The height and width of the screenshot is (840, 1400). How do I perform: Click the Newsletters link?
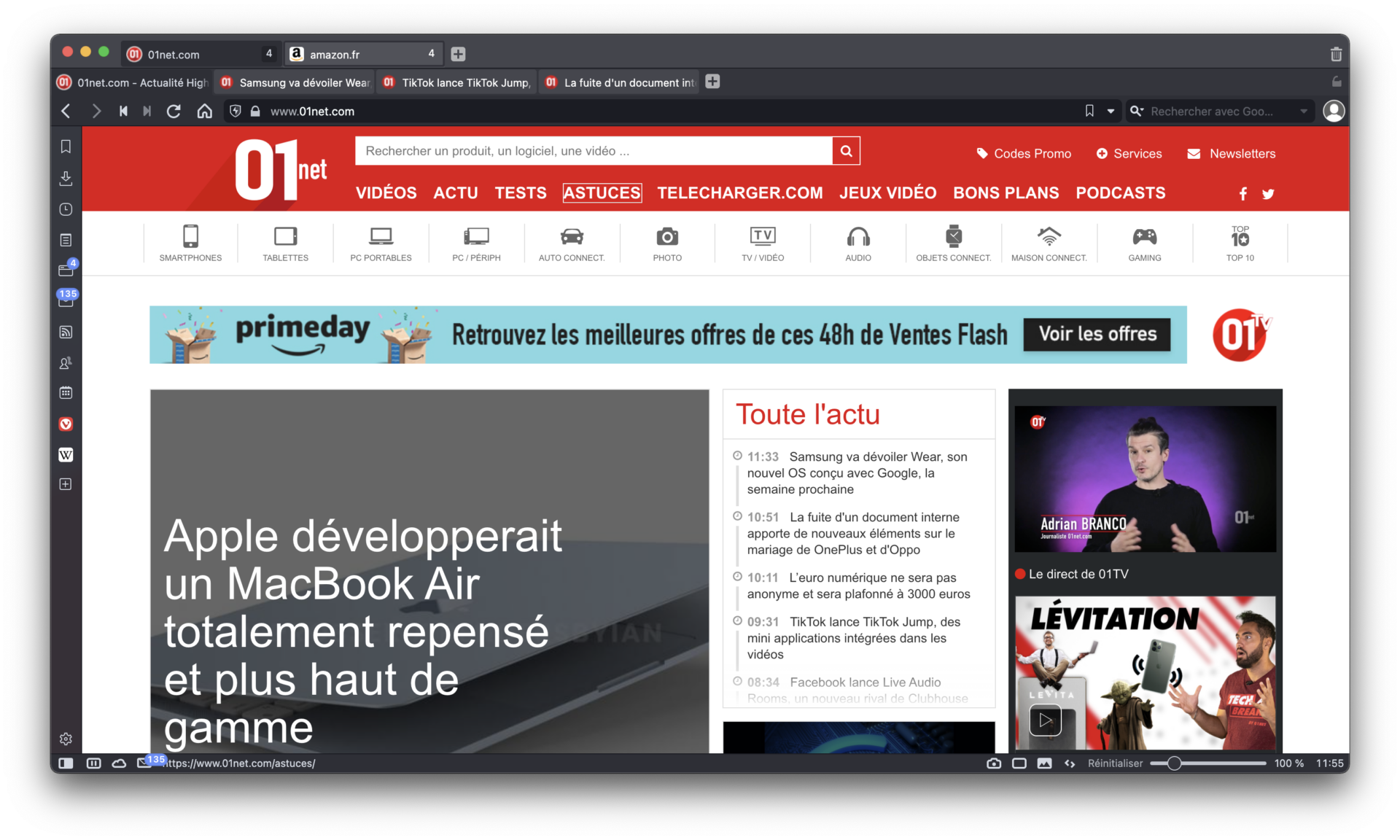[1232, 153]
